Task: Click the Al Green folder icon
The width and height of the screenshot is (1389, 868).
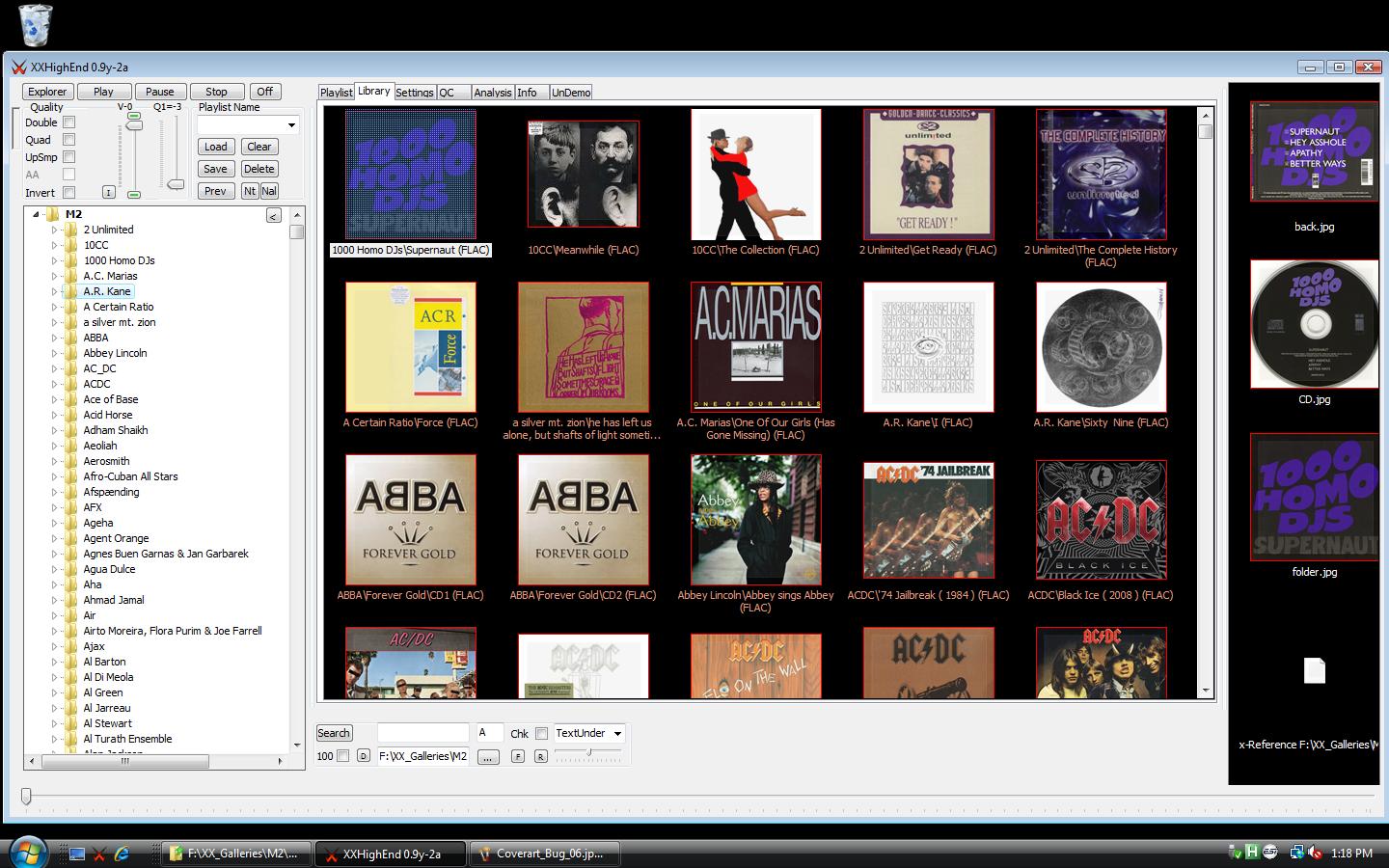Action: click(70, 692)
